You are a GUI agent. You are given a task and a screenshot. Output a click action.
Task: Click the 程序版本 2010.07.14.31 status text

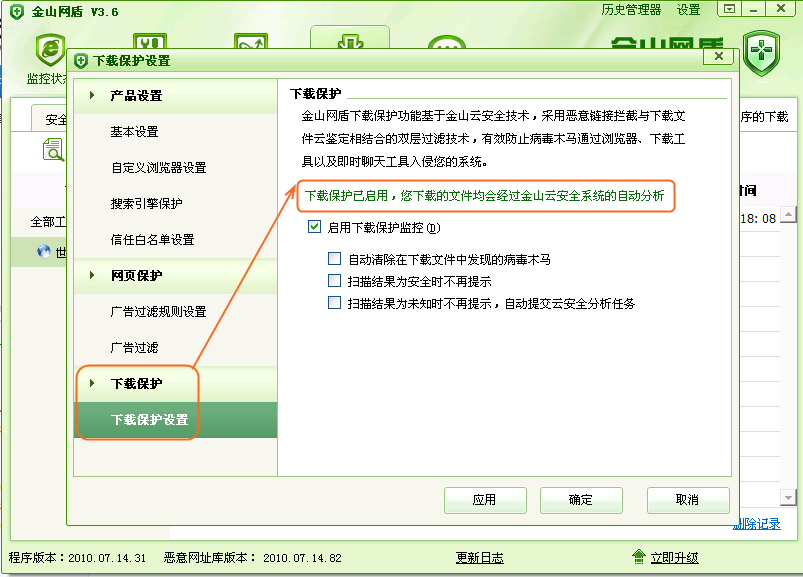tap(77, 558)
